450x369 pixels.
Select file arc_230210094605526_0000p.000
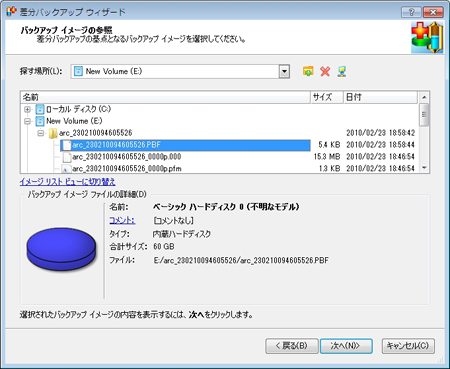pos(127,157)
